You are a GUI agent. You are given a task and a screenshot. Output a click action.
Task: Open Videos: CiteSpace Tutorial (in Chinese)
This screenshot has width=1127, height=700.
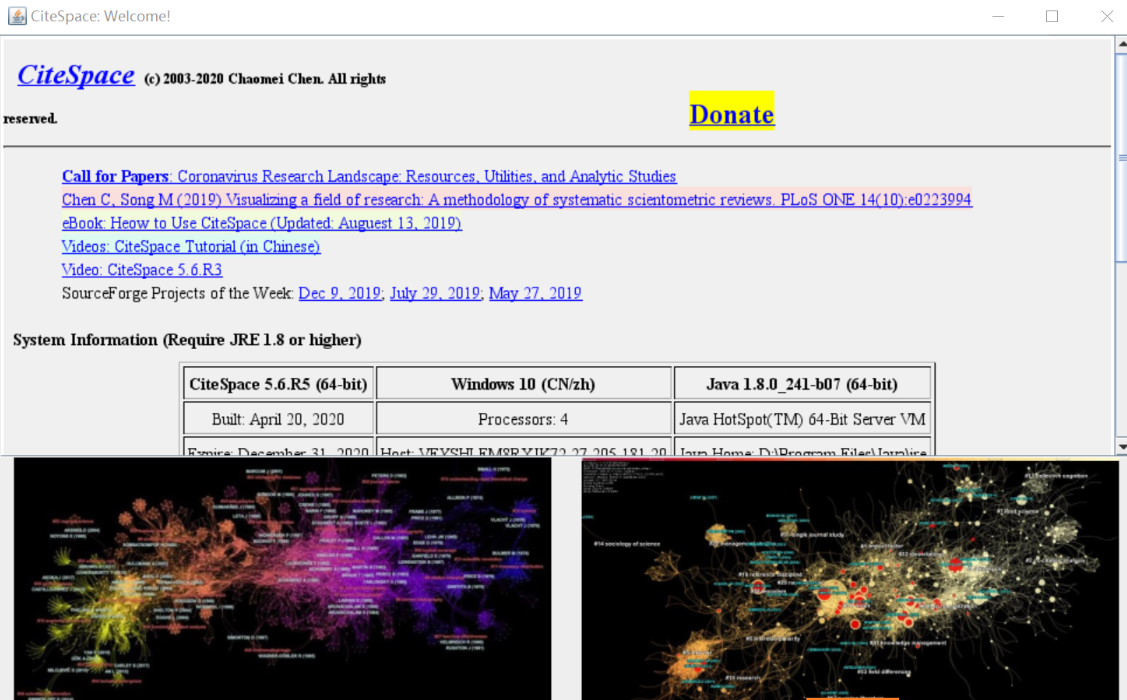[191, 246]
